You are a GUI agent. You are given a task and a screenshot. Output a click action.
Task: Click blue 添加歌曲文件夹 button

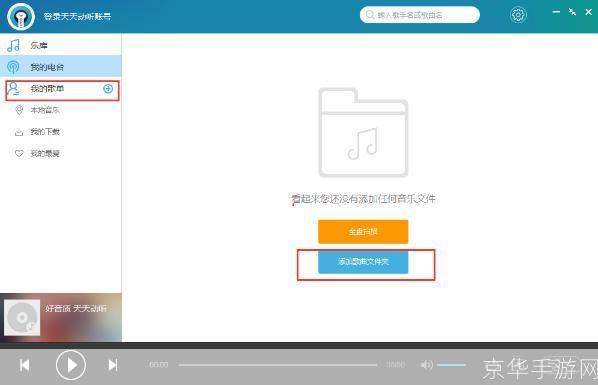pos(363,262)
